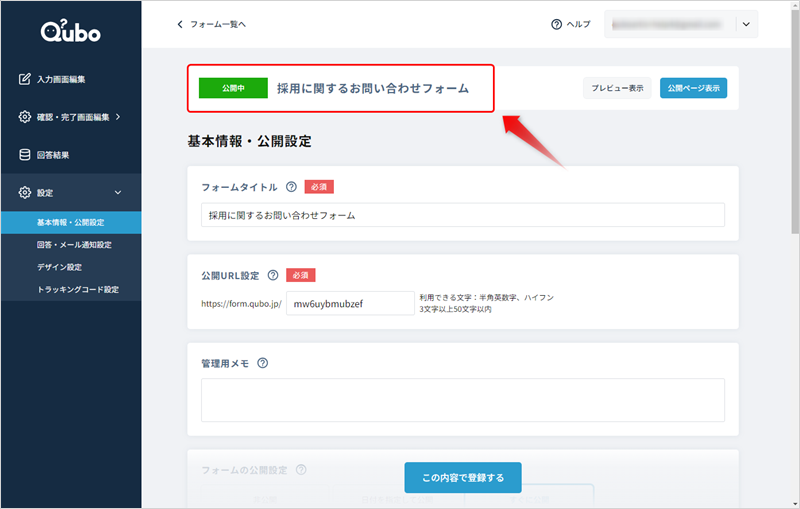
Task: Click 基本情報・公開設定 page heading
Action: (x=249, y=141)
